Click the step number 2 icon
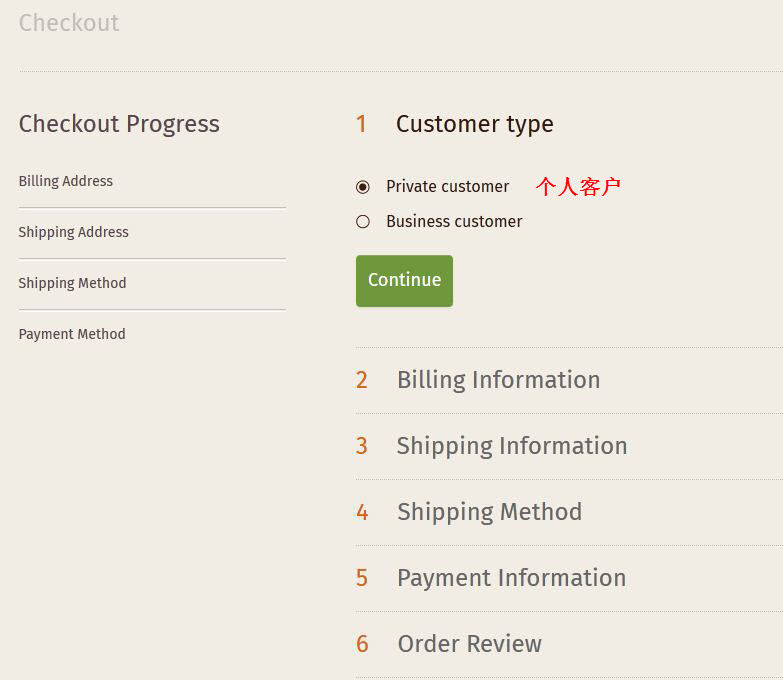This screenshot has width=783, height=680. tap(362, 380)
